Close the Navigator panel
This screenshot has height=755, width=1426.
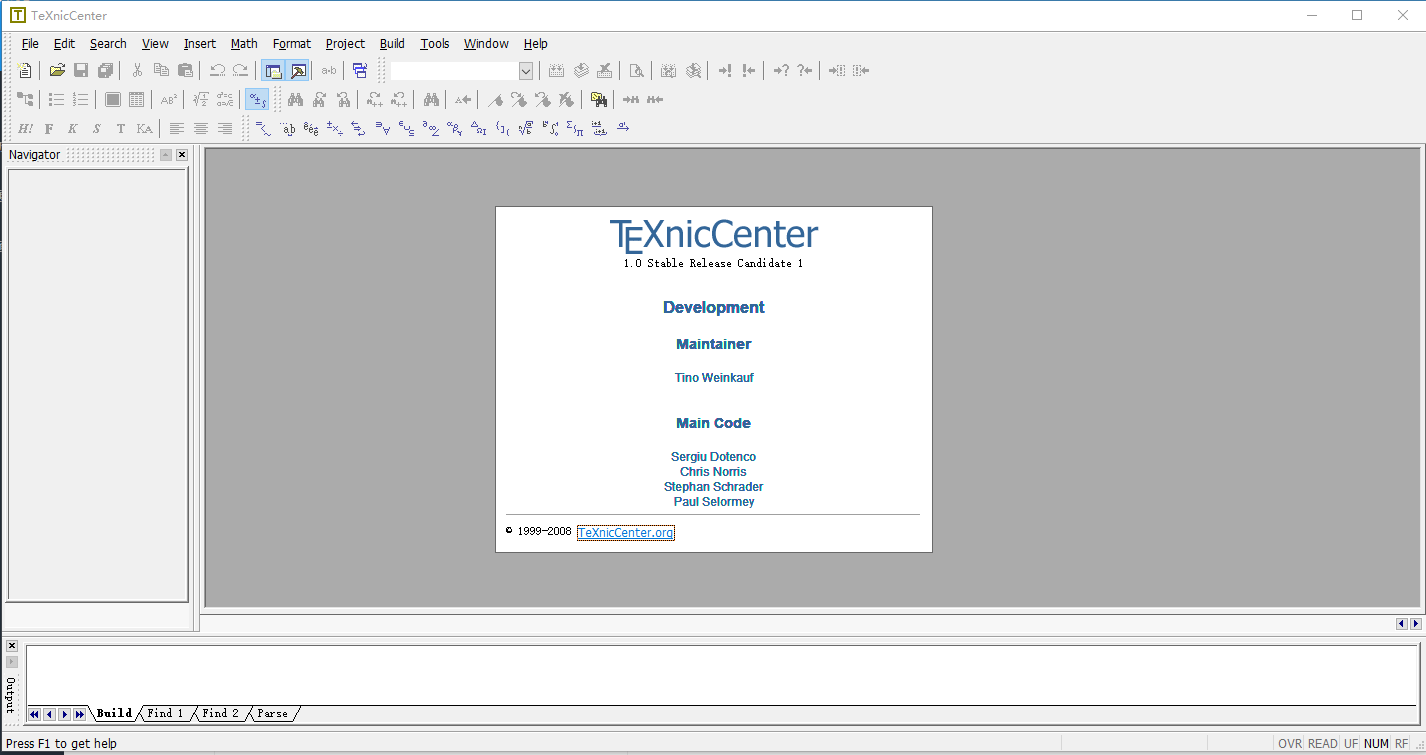pyautogui.click(x=182, y=155)
